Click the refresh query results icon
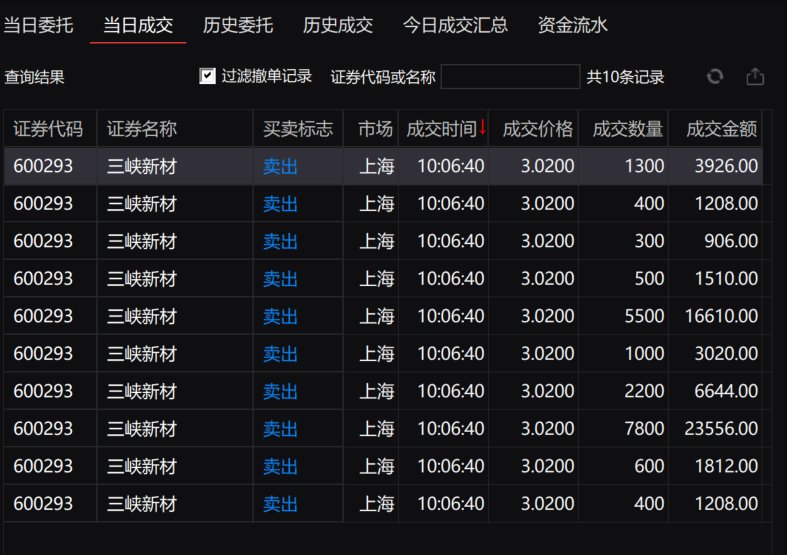 (x=715, y=77)
